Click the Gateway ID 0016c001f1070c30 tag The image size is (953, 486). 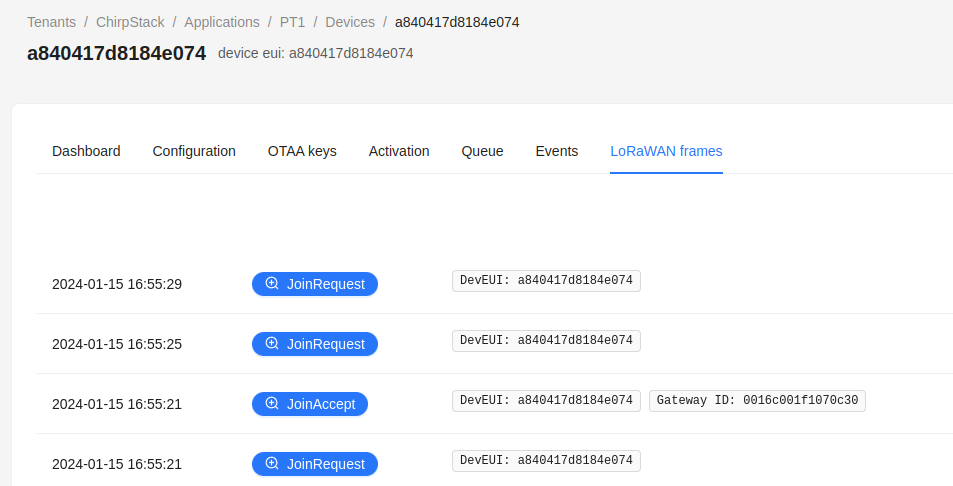[757, 400]
